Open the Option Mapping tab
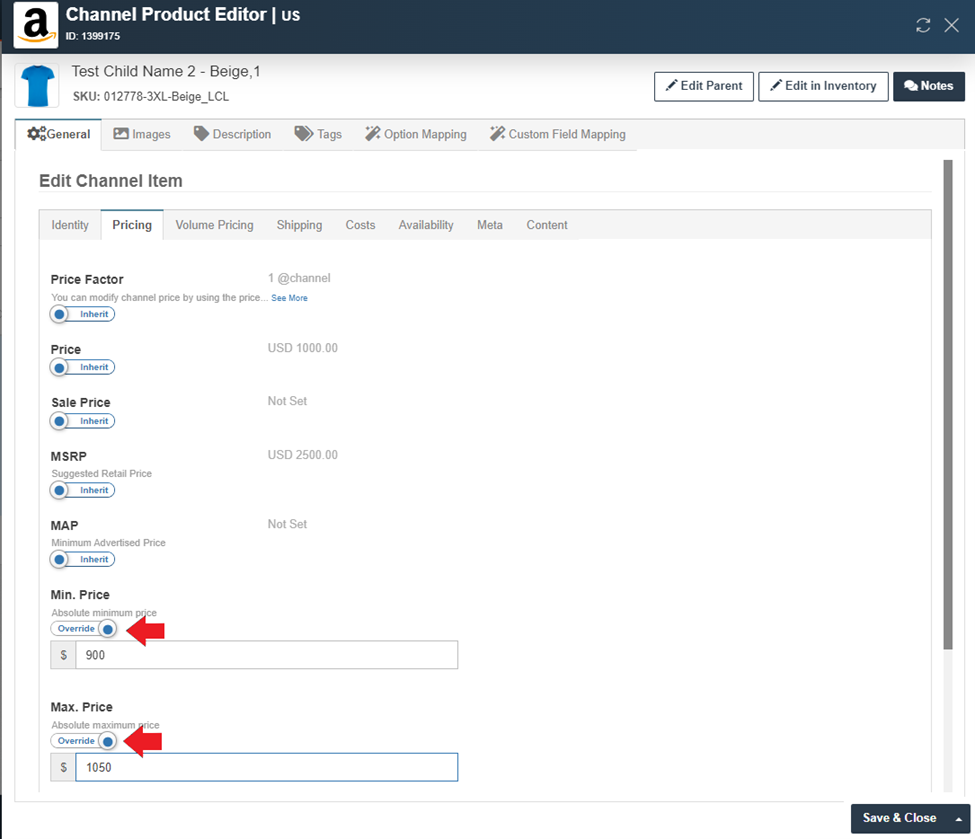The image size is (975, 839). [x=415, y=134]
